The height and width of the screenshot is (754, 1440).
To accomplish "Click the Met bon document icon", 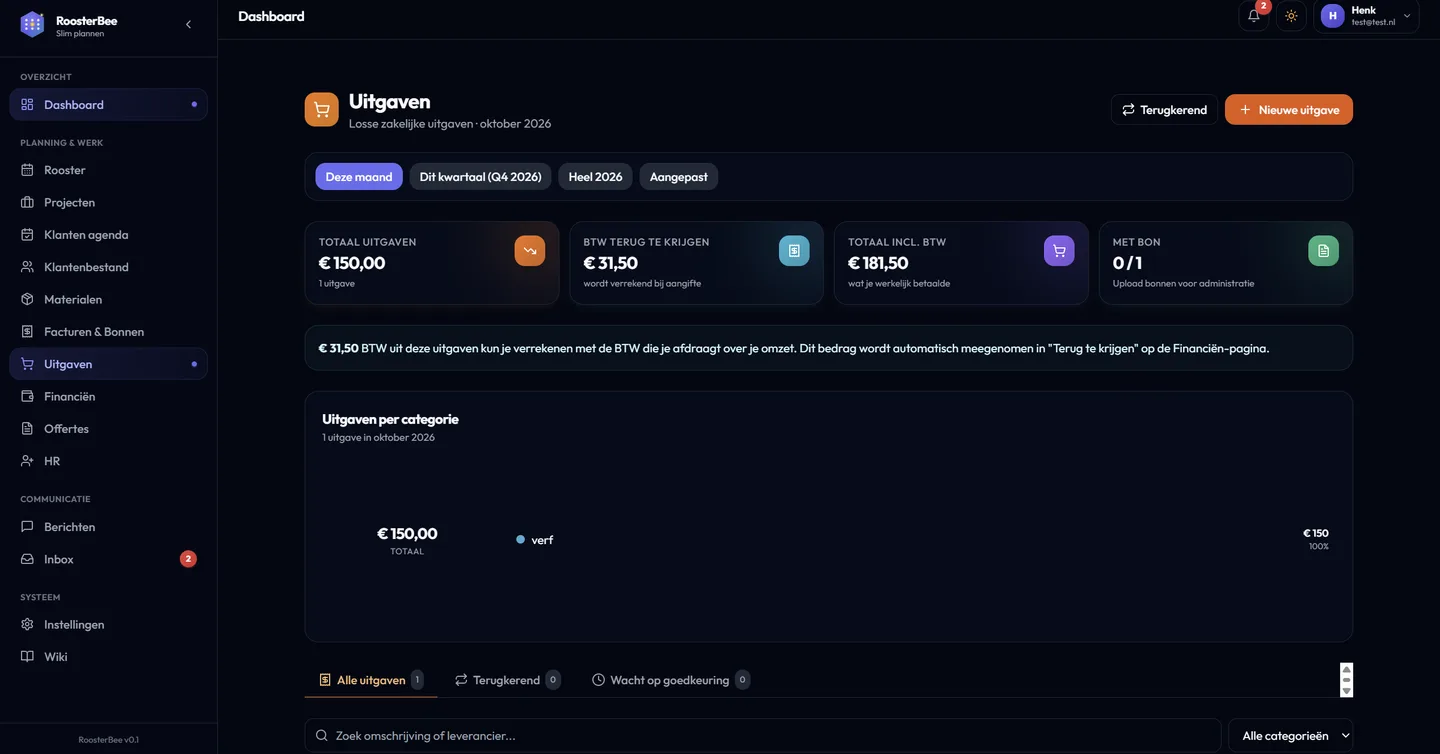I will [x=1323, y=251].
